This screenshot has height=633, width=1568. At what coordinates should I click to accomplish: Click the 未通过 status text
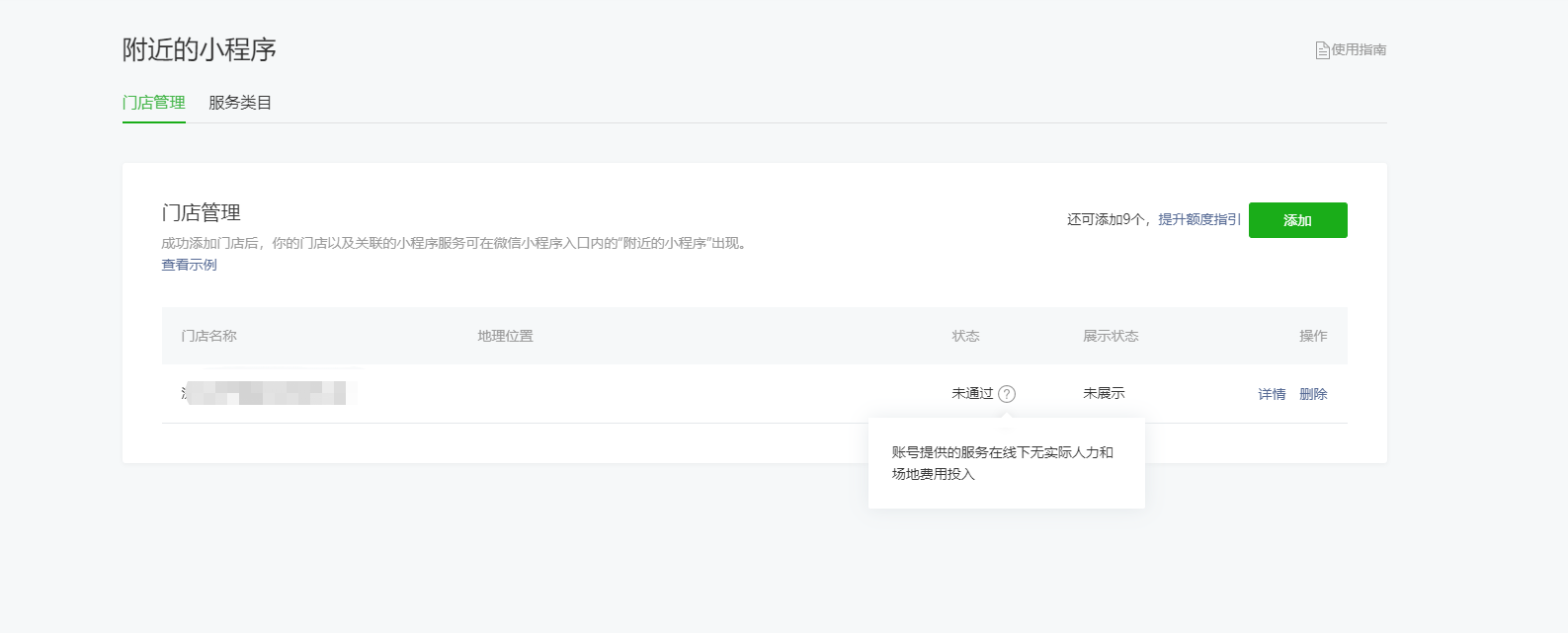[x=972, y=393]
